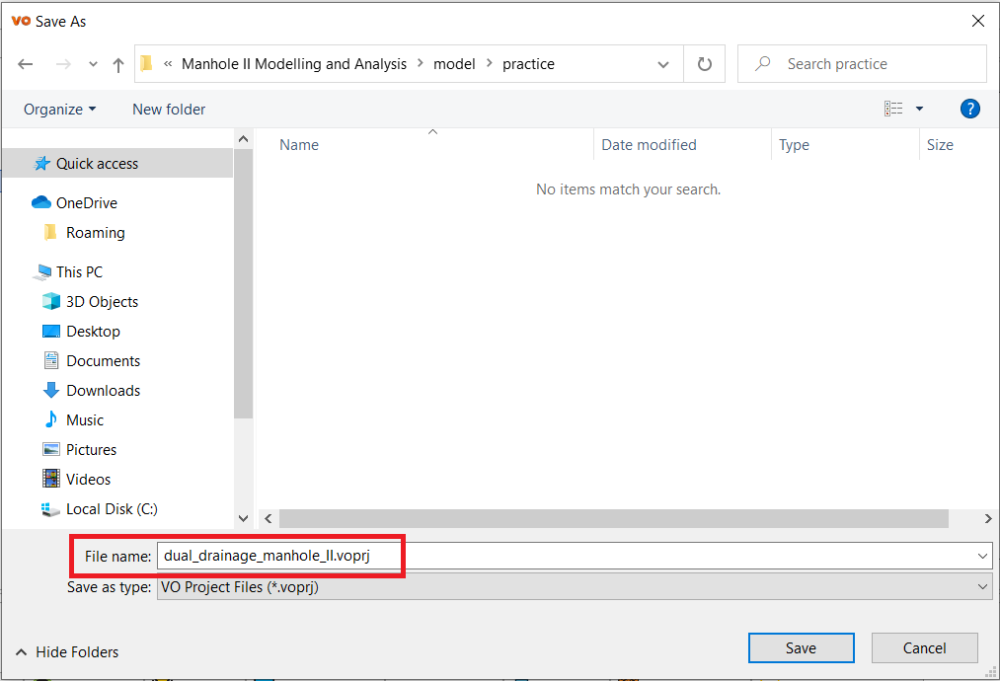
Task: Open the Save as type dropdown
Action: pos(575,587)
